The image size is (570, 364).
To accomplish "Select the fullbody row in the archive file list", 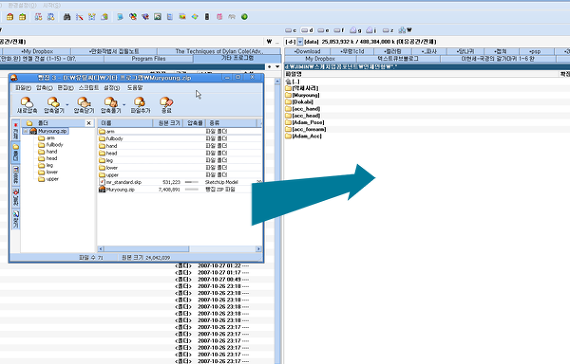I will (x=180, y=139).
